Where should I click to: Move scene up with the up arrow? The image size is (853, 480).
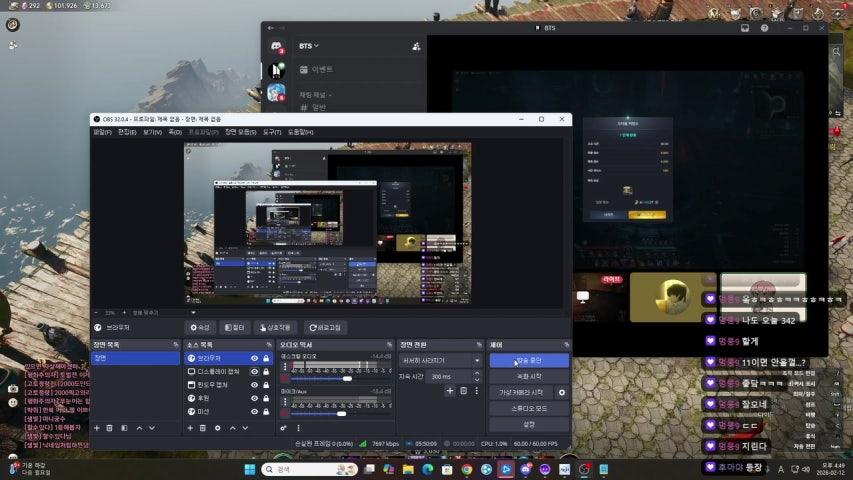pyautogui.click(x=139, y=428)
